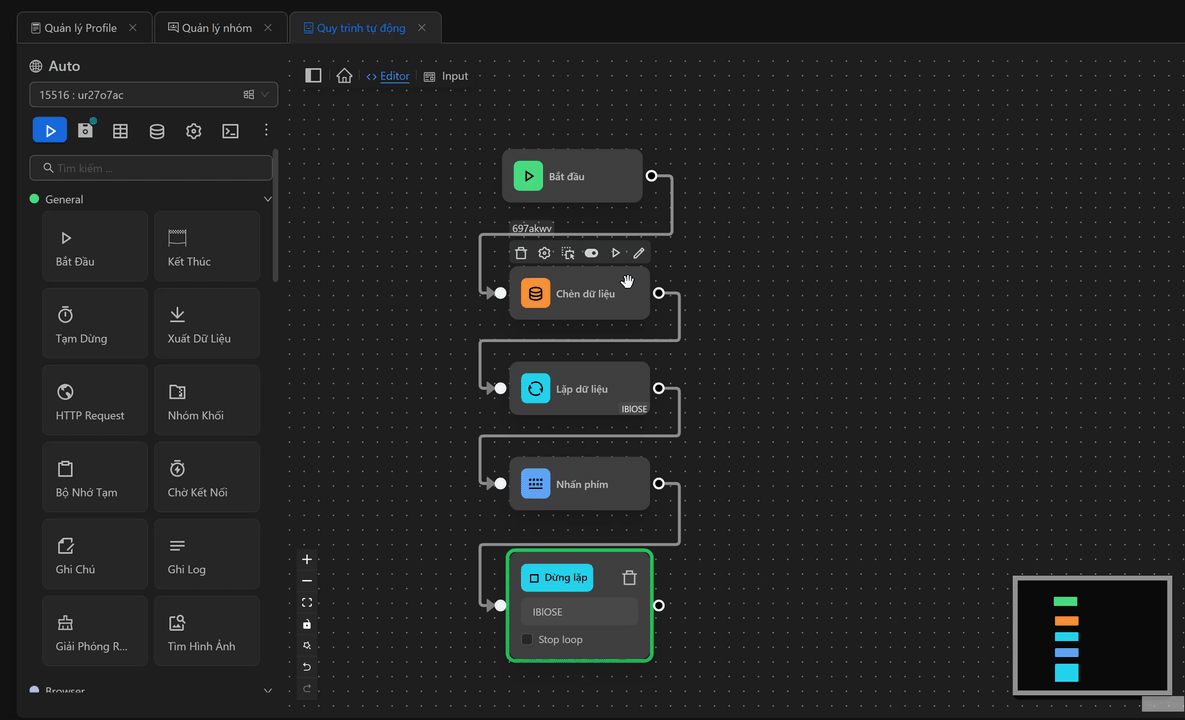Image resolution: width=1185 pixels, height=720 pixels.
Task: Delete the Chèn dữ liệu node via trash icon
Action: (521, 253)
